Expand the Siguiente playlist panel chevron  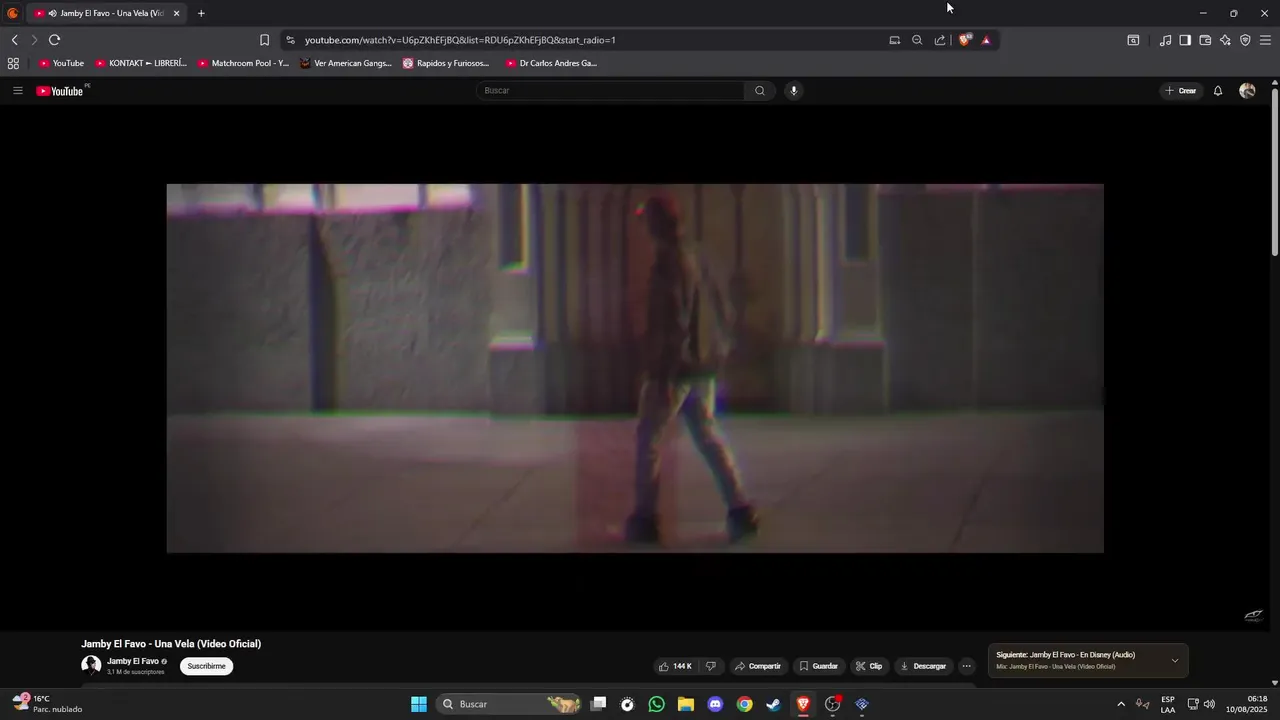pos(1175,660)
